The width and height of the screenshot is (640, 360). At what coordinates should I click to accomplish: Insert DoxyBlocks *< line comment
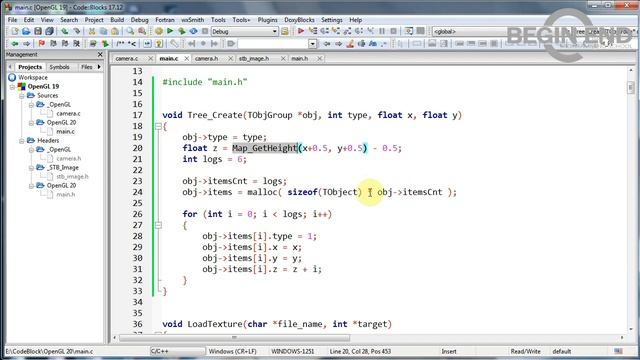click(132, 44)
